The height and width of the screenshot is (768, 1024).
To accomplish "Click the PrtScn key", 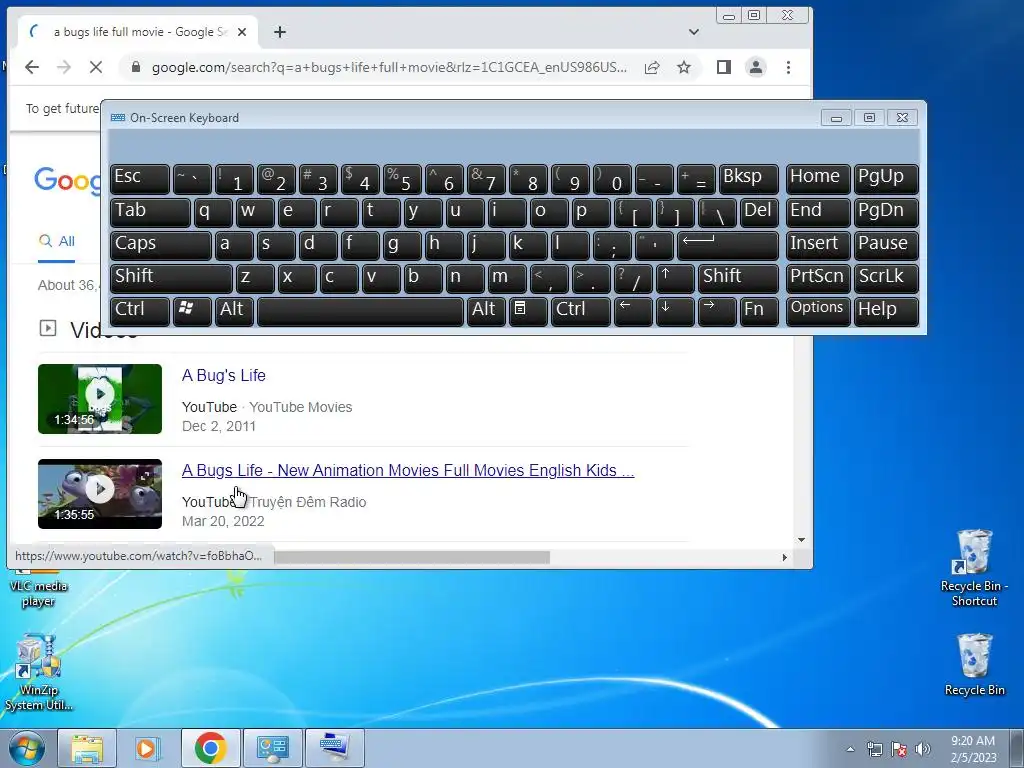I will pyautogui.click(x=818, y=278).
